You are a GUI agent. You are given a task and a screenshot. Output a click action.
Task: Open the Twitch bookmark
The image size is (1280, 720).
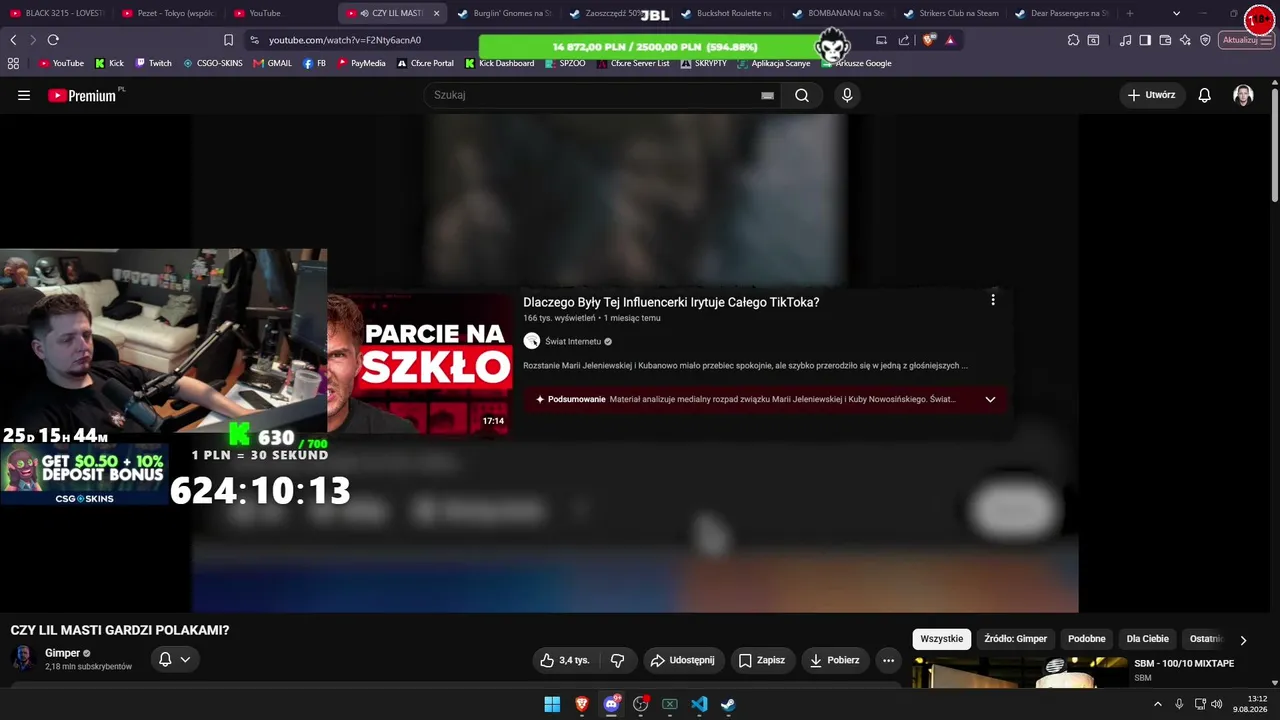154,63
